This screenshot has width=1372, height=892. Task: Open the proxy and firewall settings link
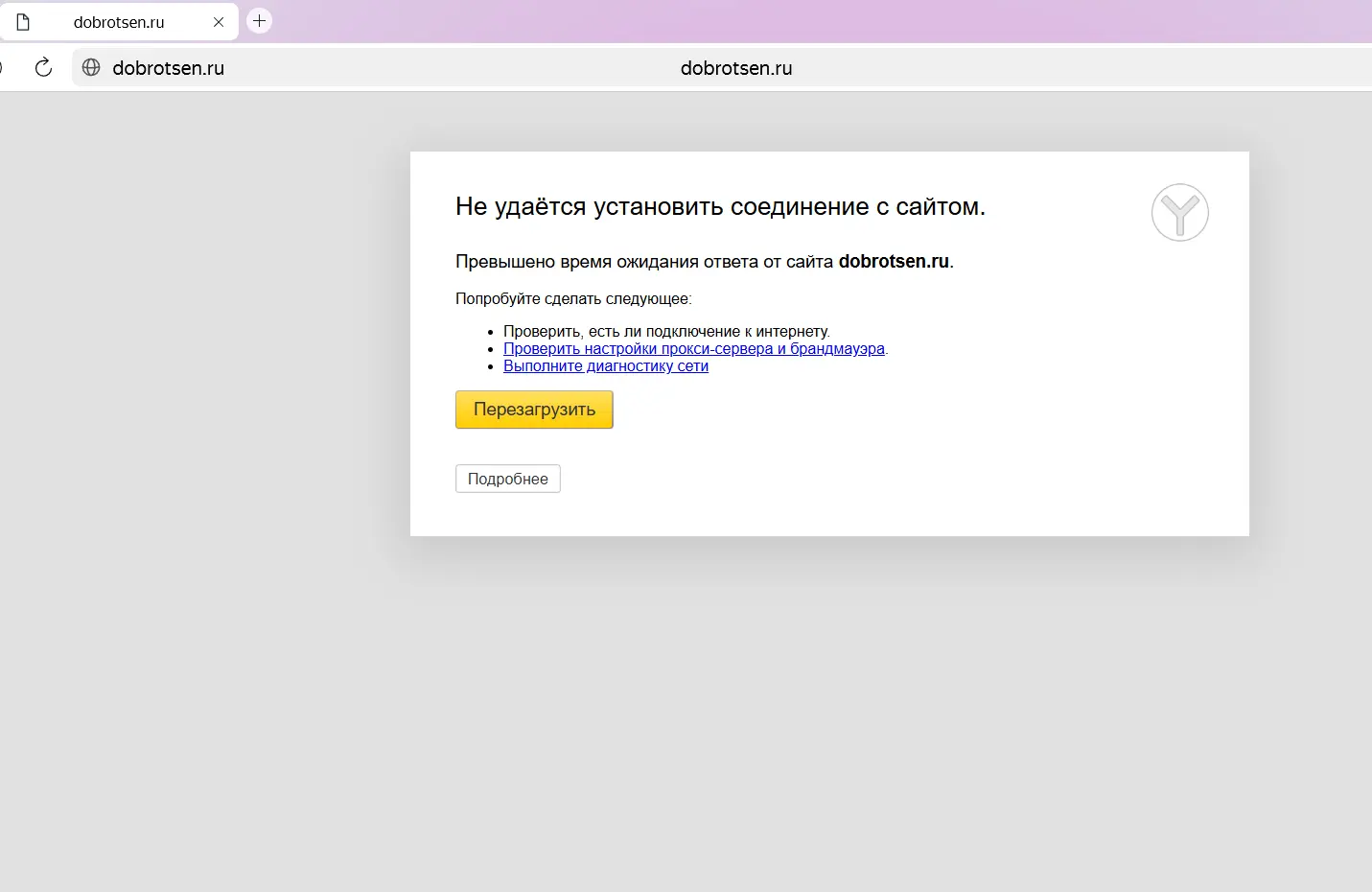pos(694,348)
